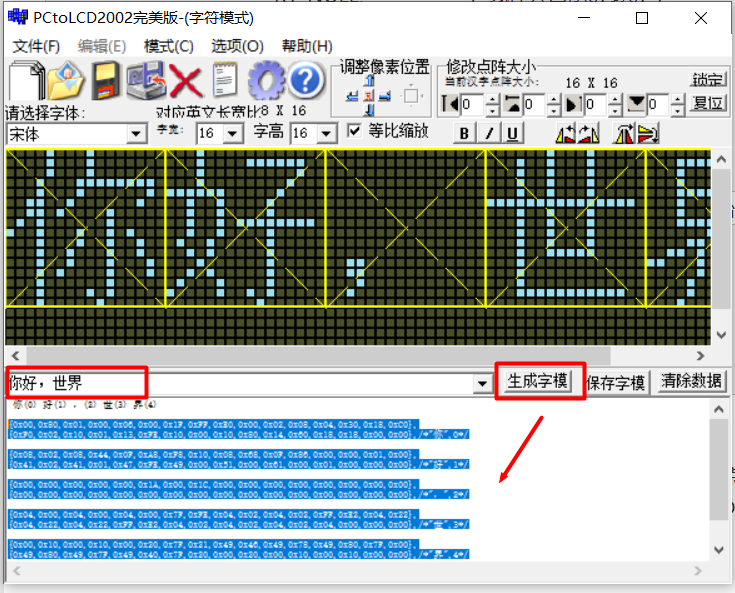Click the selected hex data for 你
735x593 pixels.
(x=238, y=429)
